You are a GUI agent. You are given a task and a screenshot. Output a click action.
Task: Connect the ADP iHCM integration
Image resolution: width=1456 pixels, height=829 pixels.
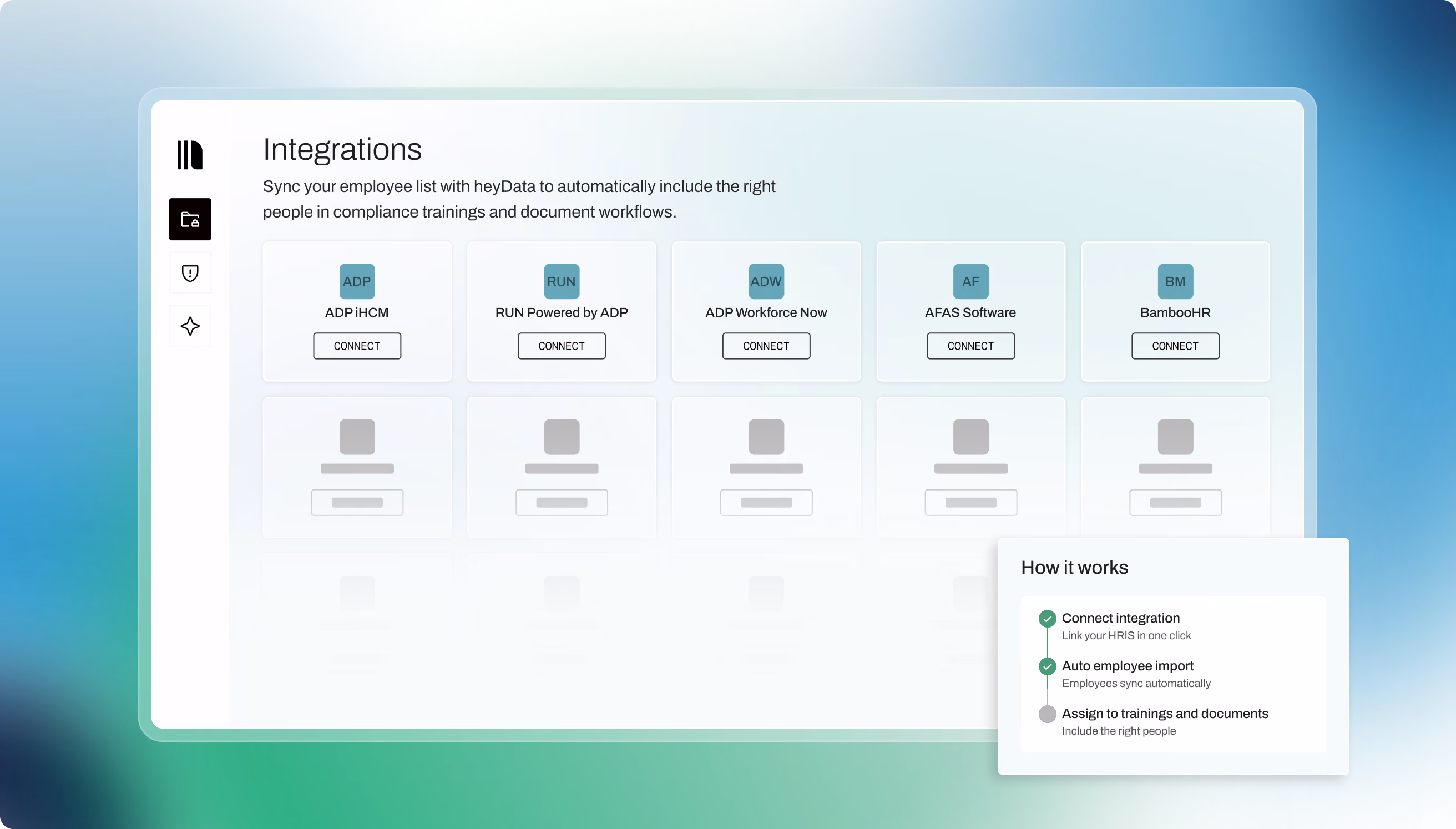pos(357,346)
